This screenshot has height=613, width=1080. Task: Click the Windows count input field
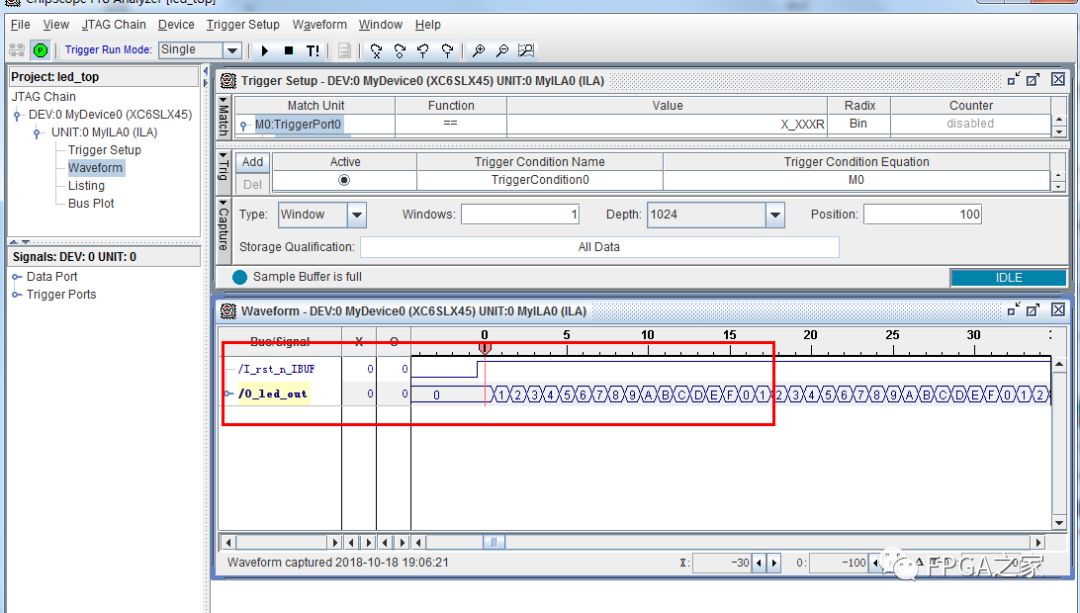click(x=520, y=215)
